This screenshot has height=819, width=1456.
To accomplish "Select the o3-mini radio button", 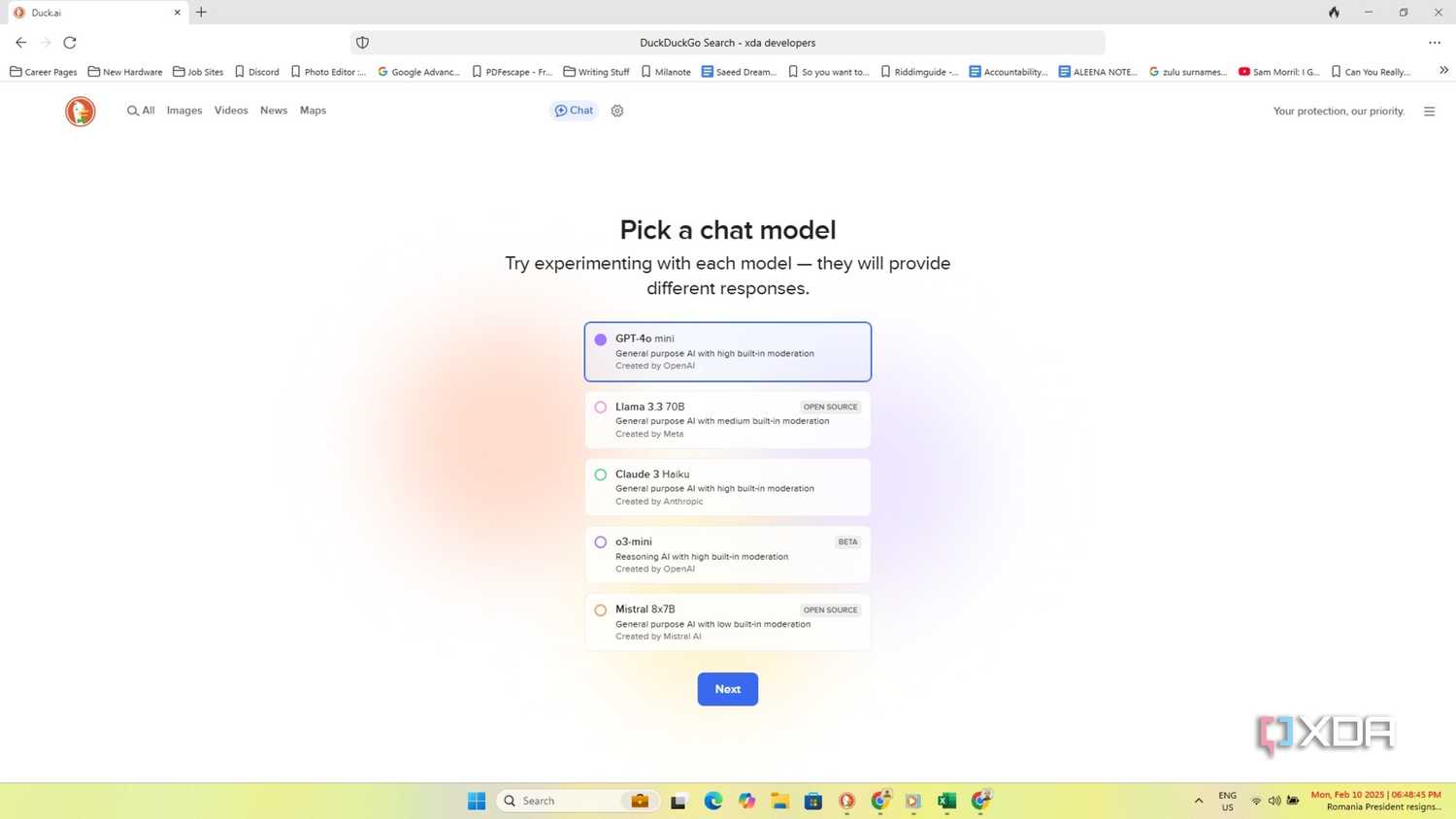I will point(601,542).
